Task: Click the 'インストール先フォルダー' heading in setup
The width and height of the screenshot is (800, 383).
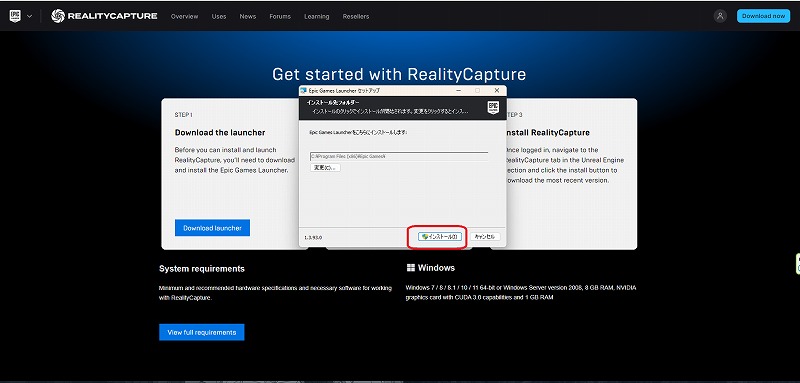Action: (333, 103)
